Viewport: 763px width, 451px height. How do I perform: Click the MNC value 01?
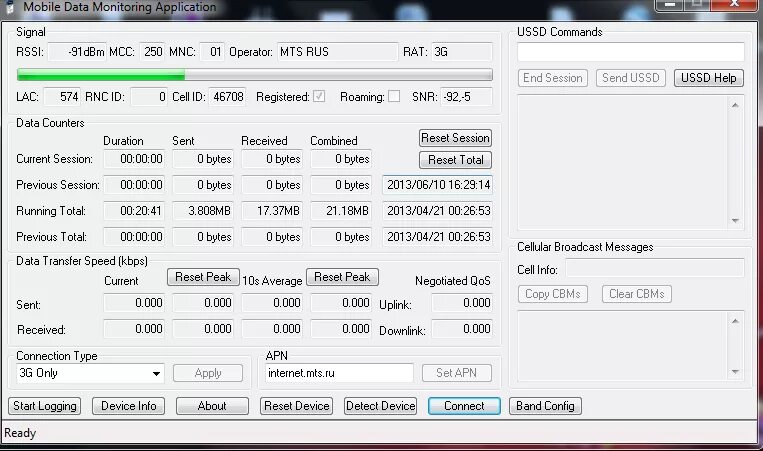tap(212, 52)
